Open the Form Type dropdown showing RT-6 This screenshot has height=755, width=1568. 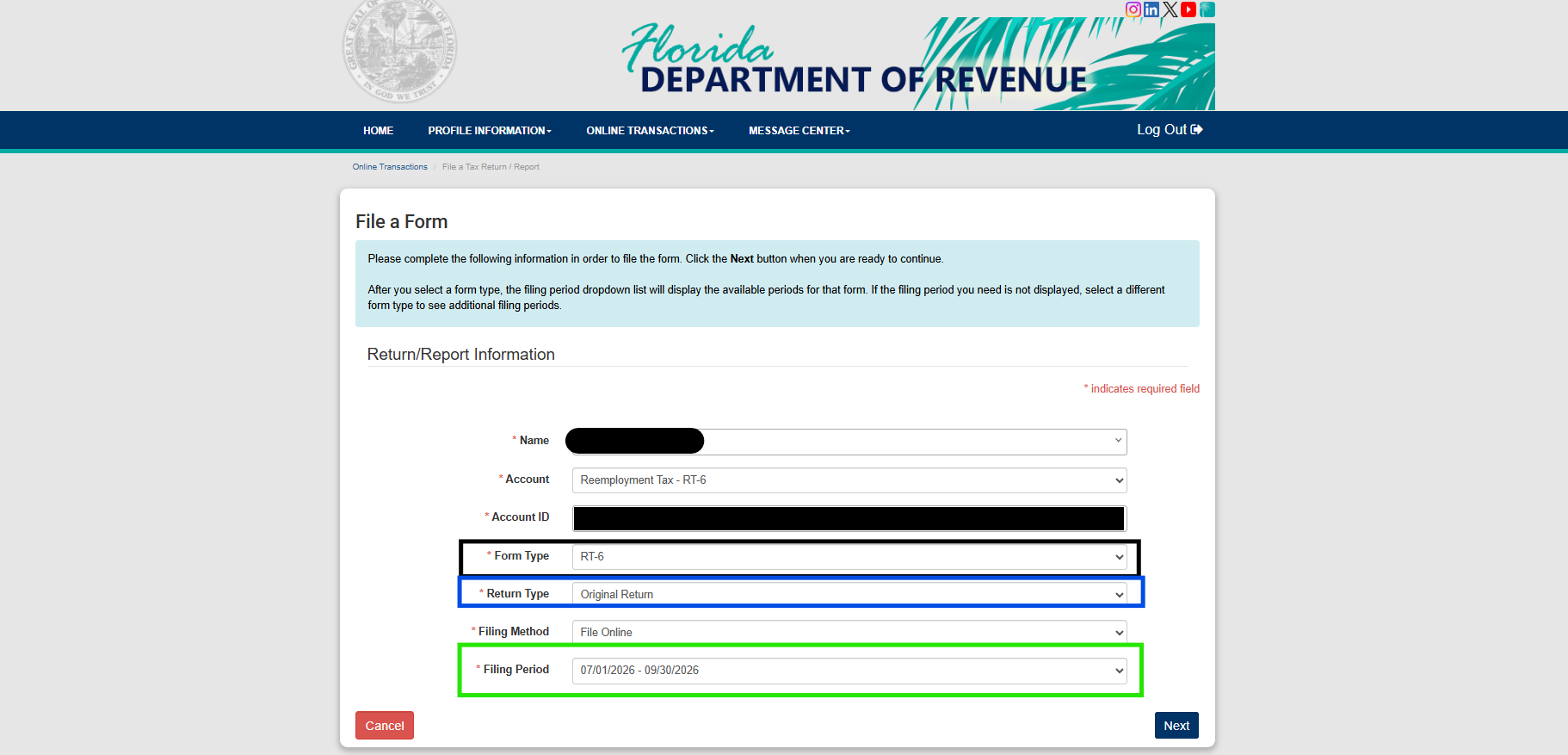click(x=849, y=557)
